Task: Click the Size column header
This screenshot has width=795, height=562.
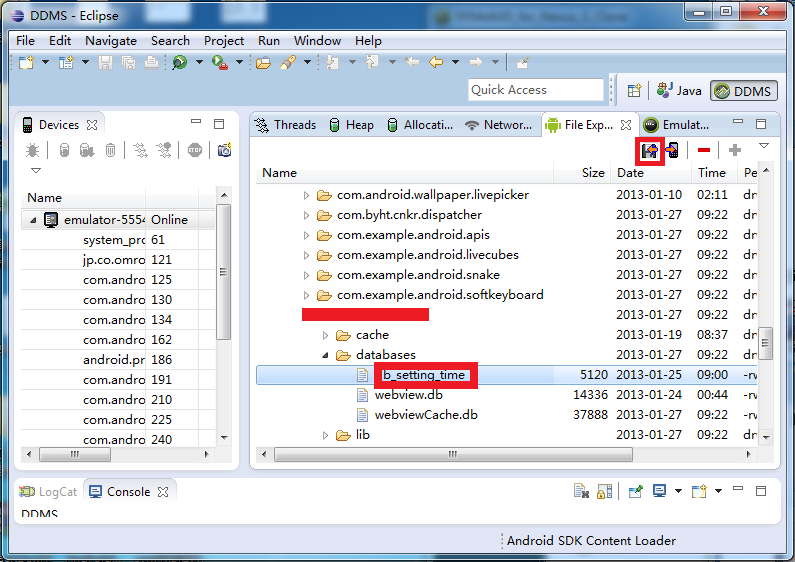Action: click(x=582, y=173)
